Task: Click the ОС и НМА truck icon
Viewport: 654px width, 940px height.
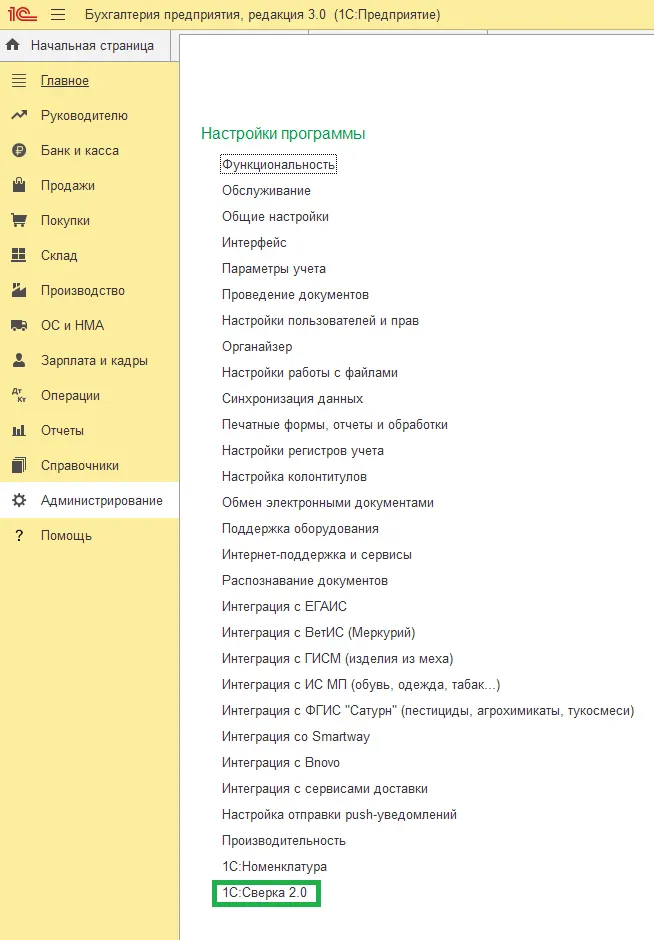Action: (19, 326)
